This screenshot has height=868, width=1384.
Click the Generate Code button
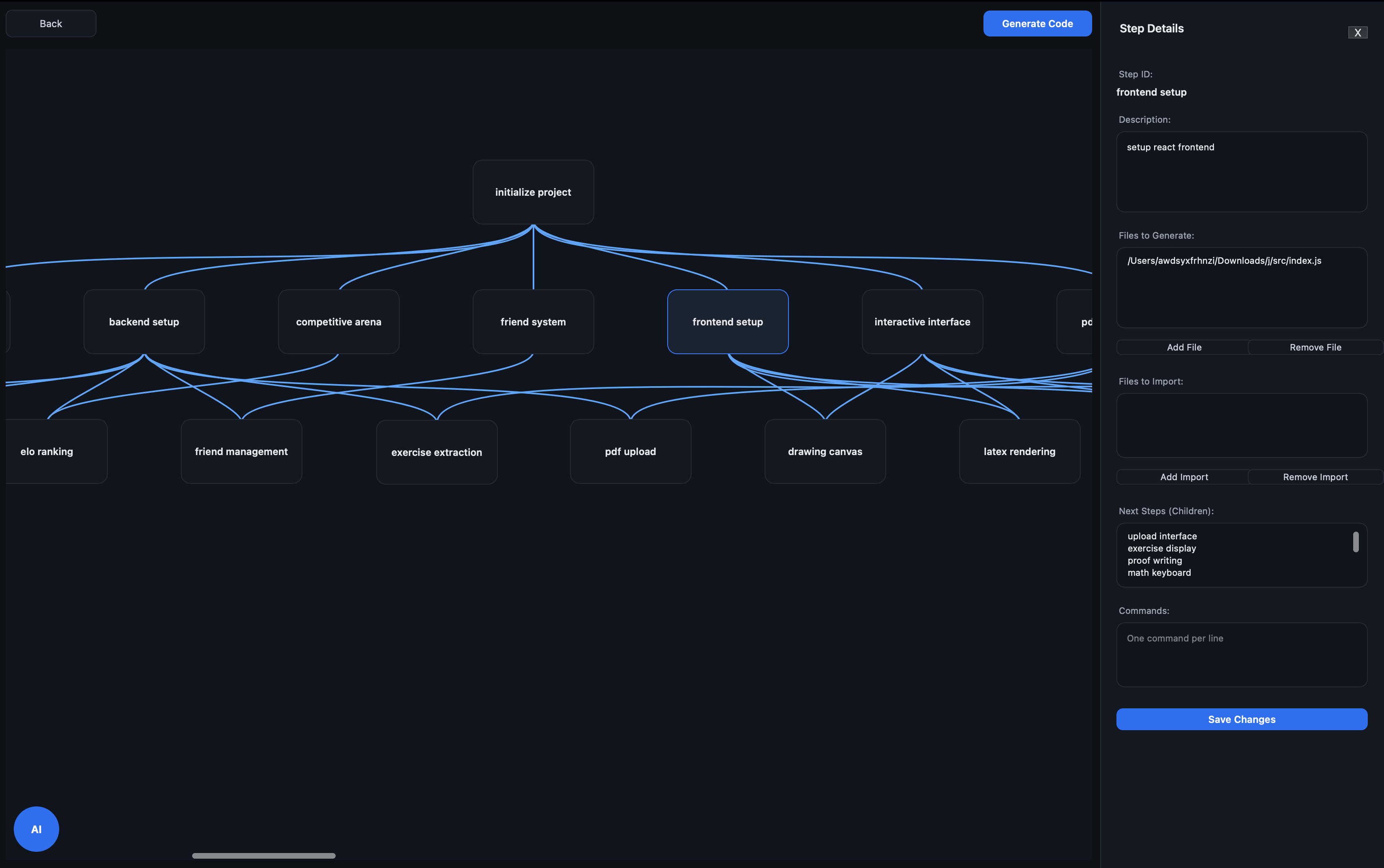tap(1037, 24)
